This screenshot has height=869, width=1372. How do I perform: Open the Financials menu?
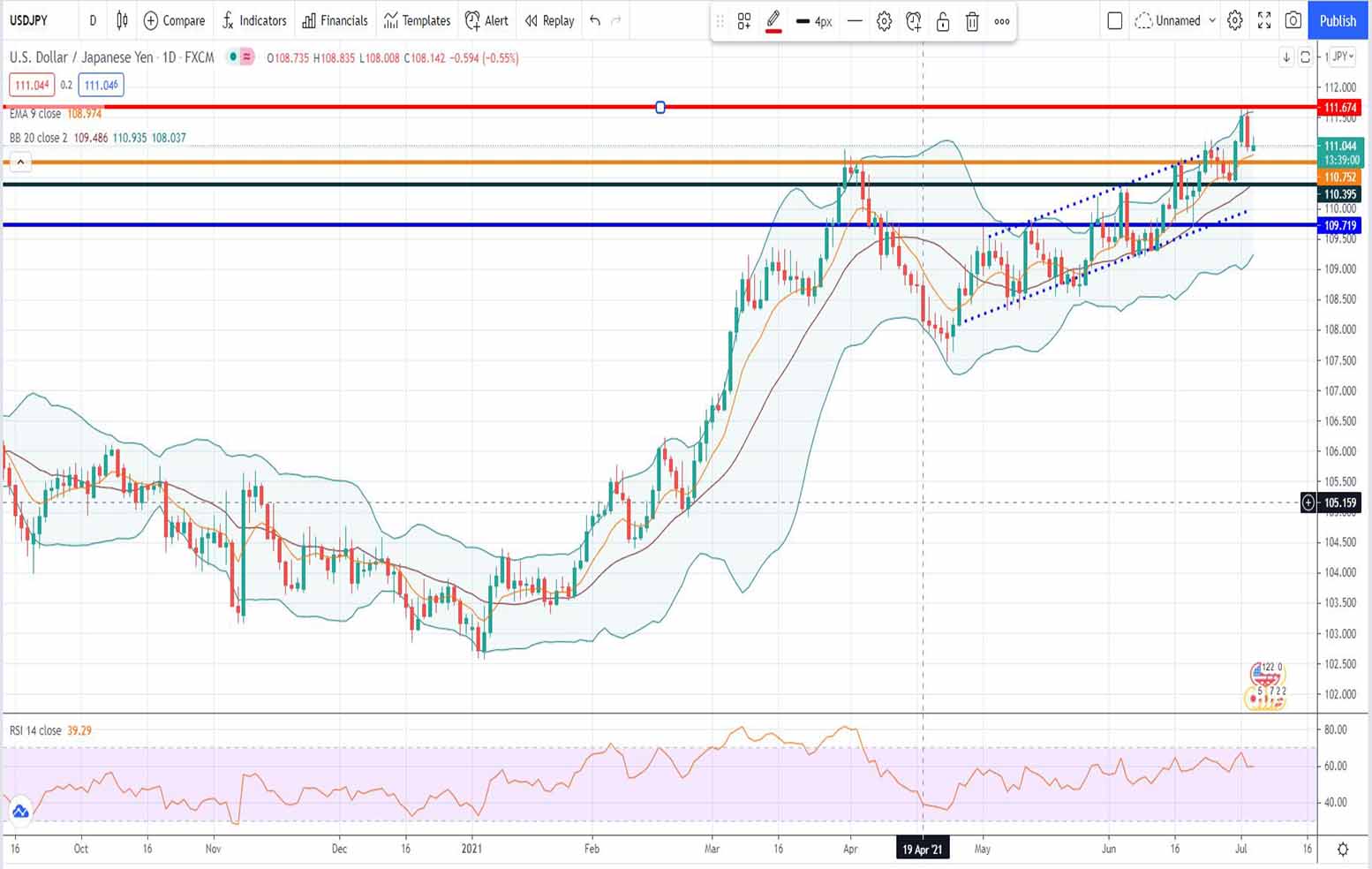click(335, 20)
